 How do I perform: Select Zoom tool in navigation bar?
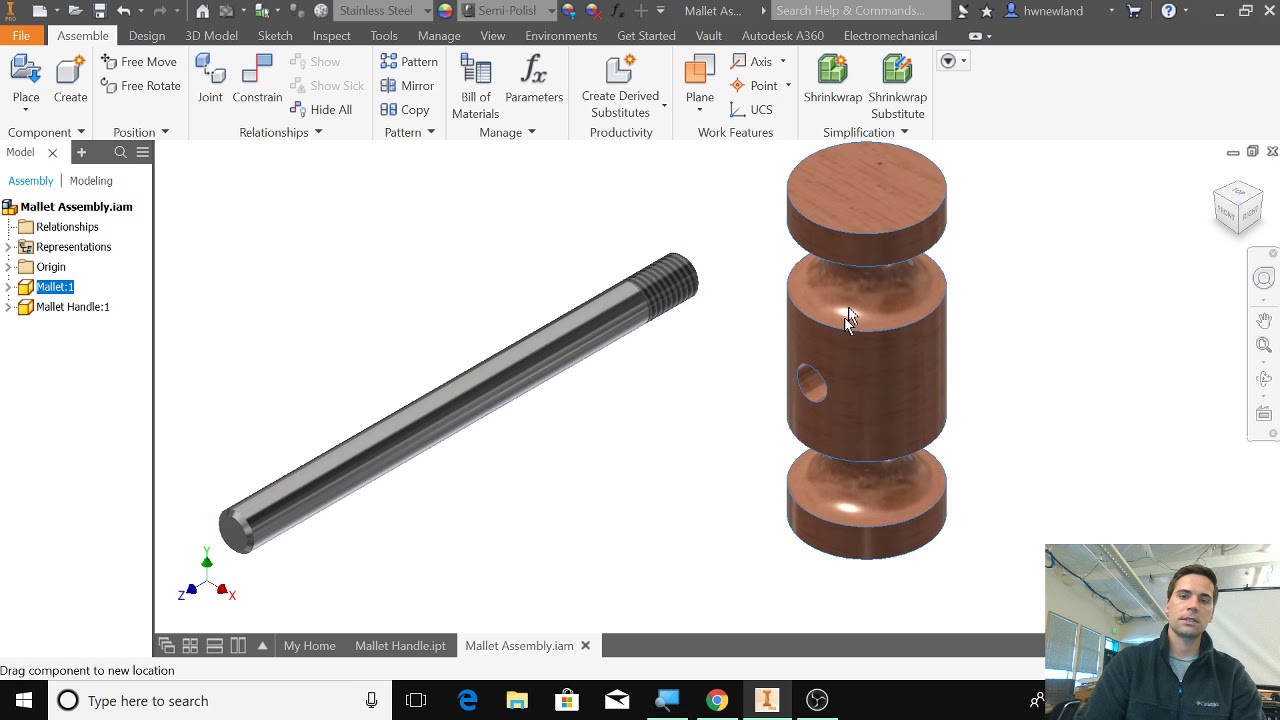tap(1264, 346)
